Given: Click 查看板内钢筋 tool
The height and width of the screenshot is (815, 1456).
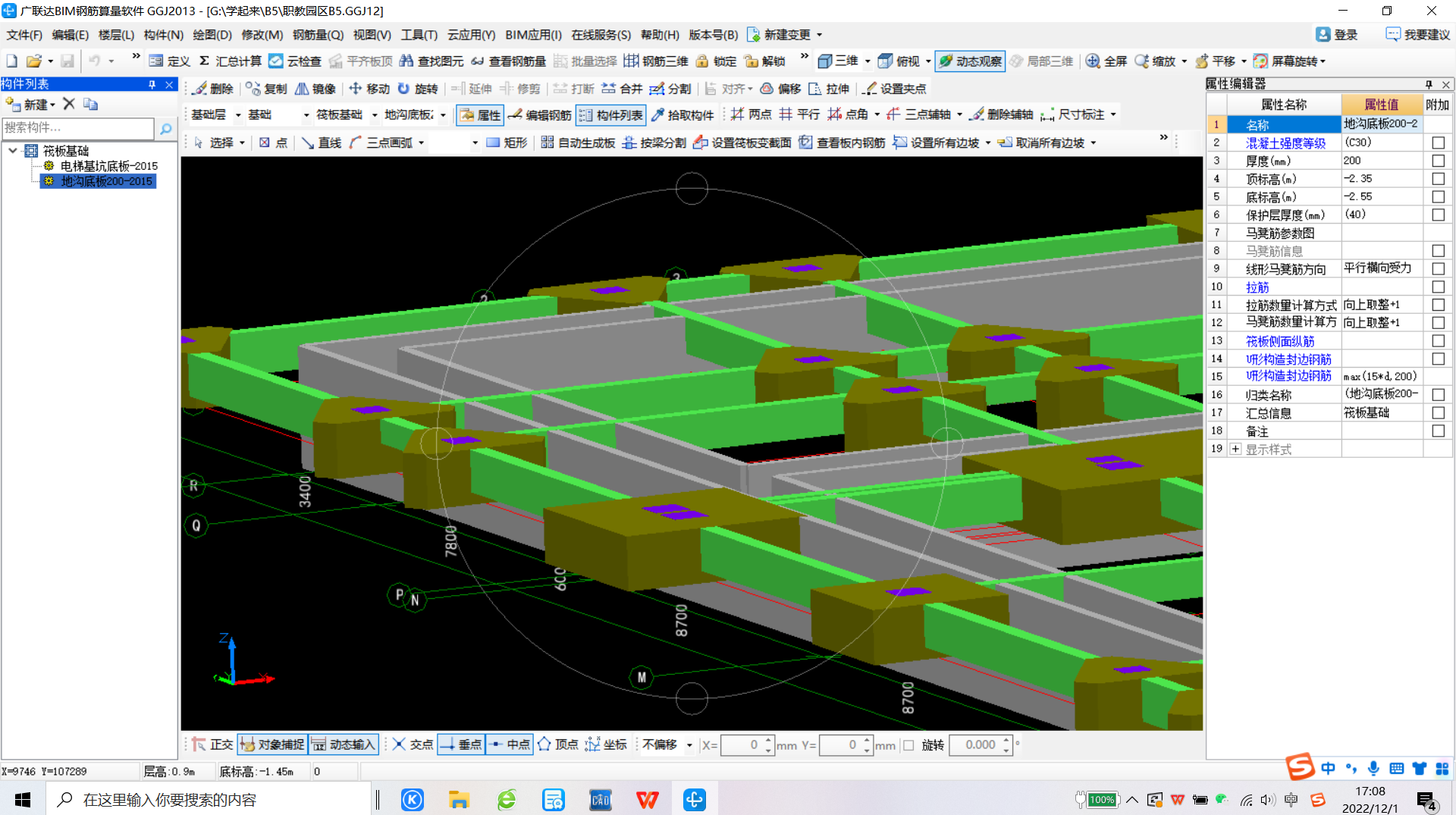Looking at the screenshot, I should coord(842,143).
